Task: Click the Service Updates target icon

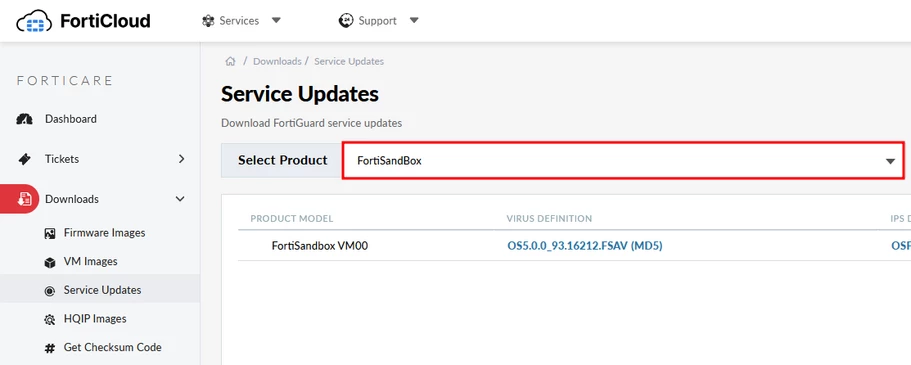Action: click(50, 291)
